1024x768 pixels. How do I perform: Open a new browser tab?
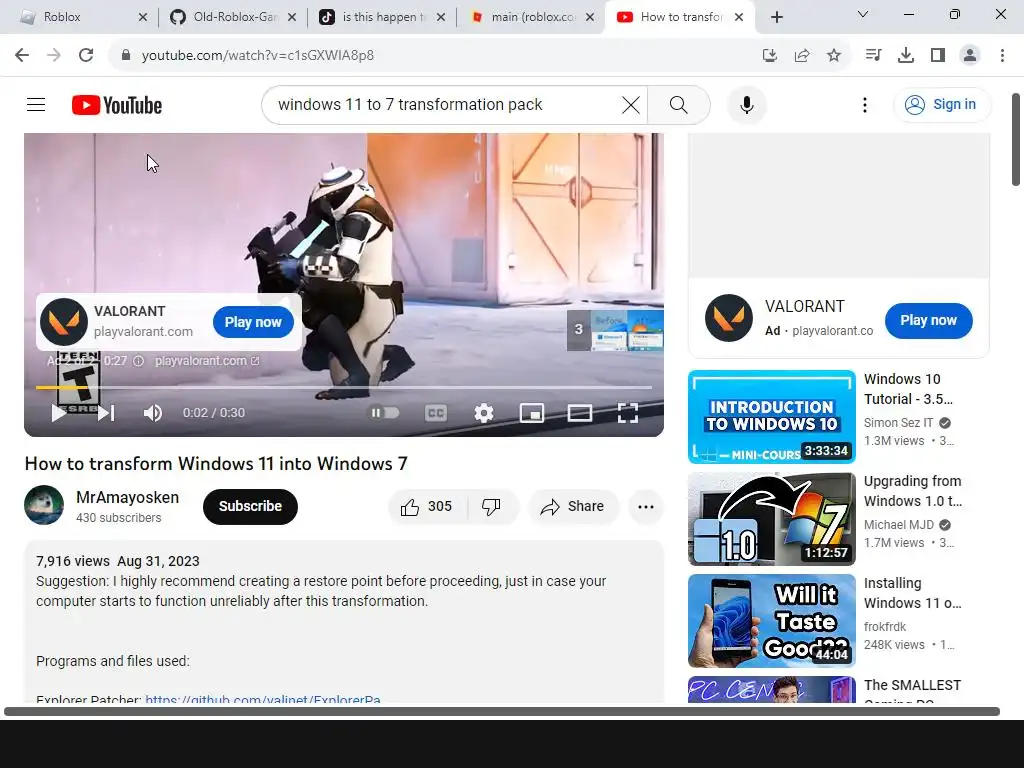pyautogui.click(x=776, y=17)
